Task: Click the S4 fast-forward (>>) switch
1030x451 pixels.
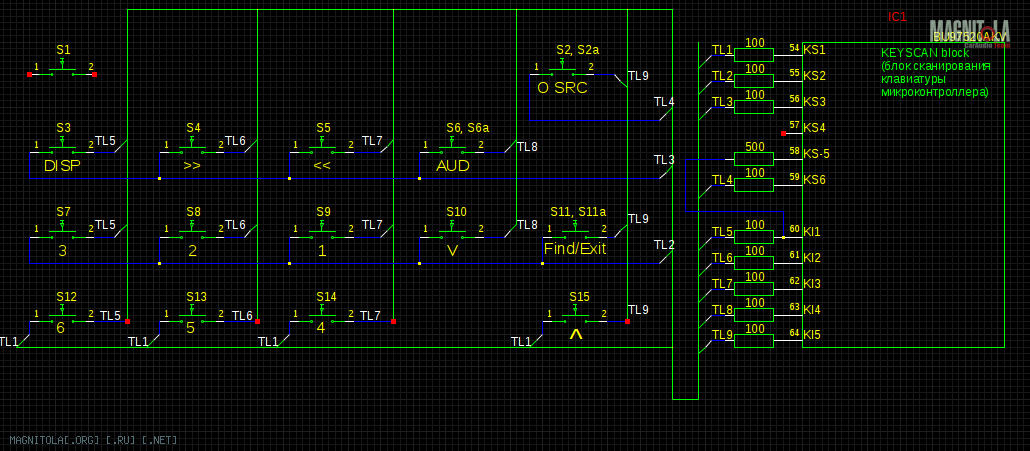Action: pyautogui.click(x=192, y=150)
